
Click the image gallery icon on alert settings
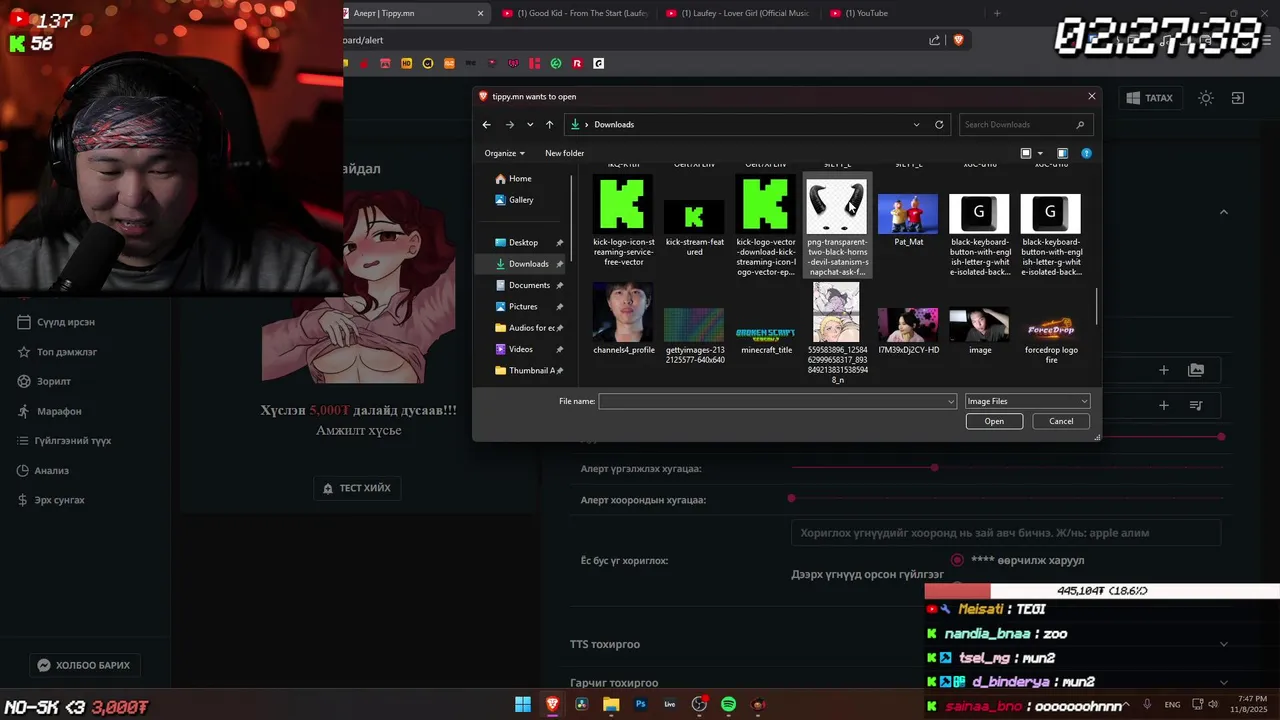(x=1196, y=370)
